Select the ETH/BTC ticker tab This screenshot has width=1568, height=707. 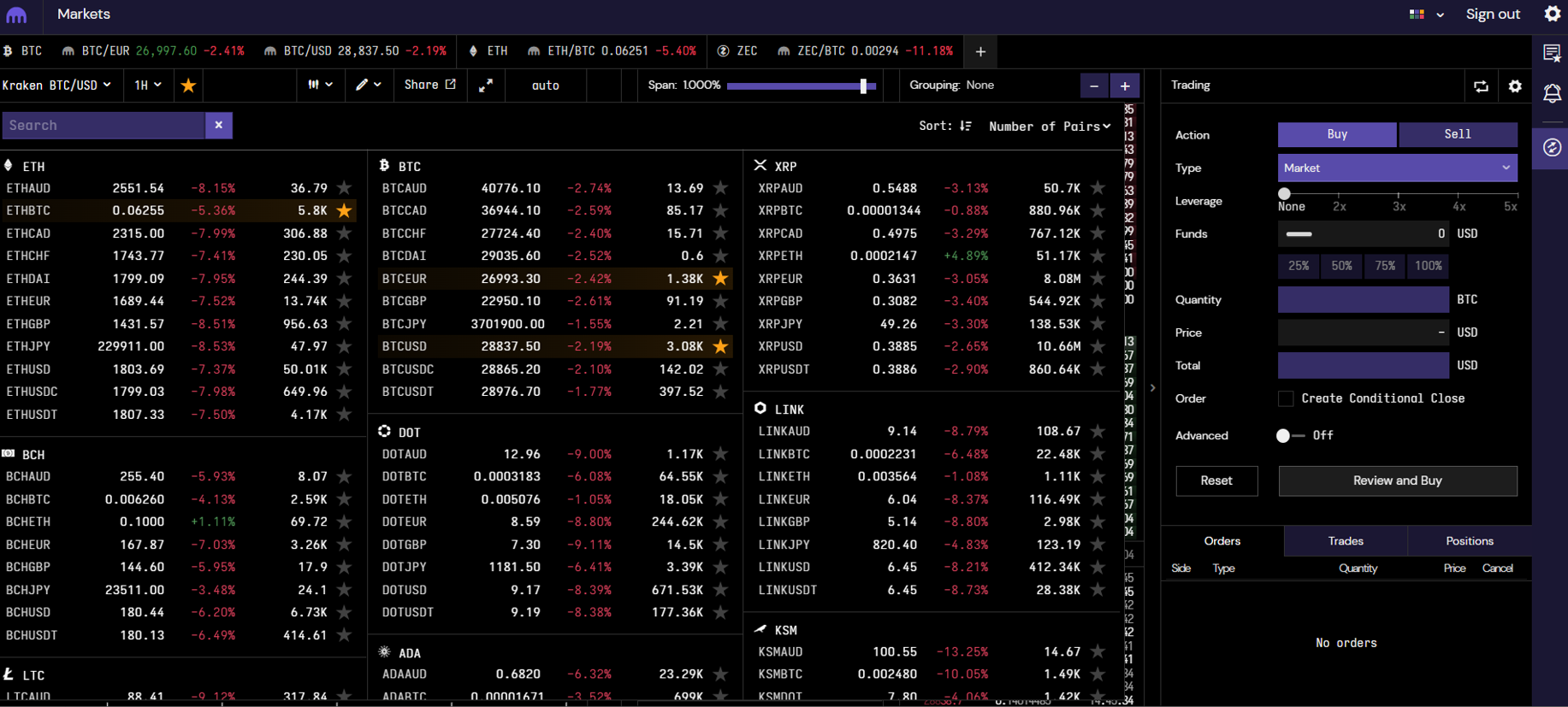click(x=612, y=51)
